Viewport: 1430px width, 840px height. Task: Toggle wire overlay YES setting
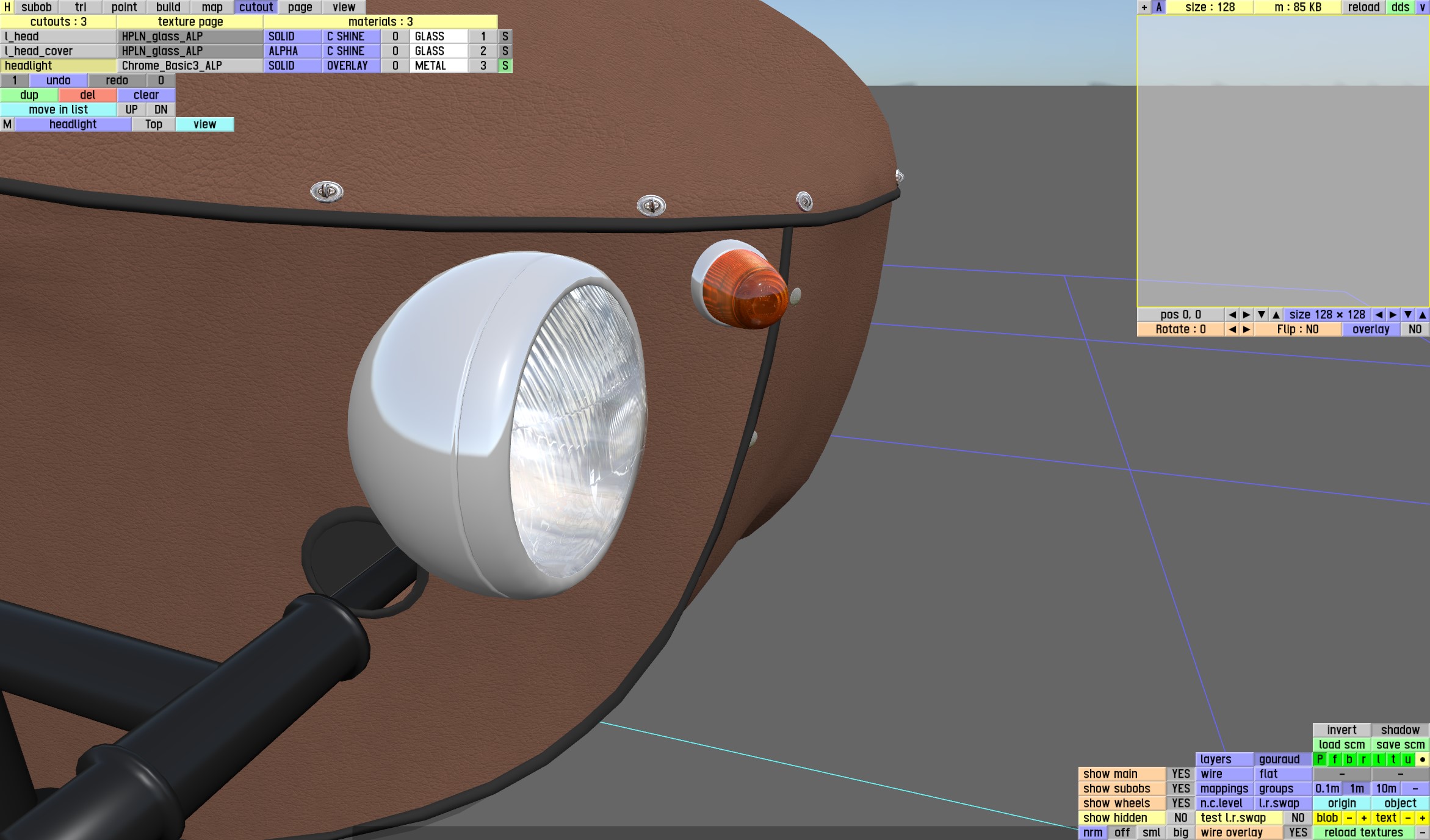(1298, 833)
